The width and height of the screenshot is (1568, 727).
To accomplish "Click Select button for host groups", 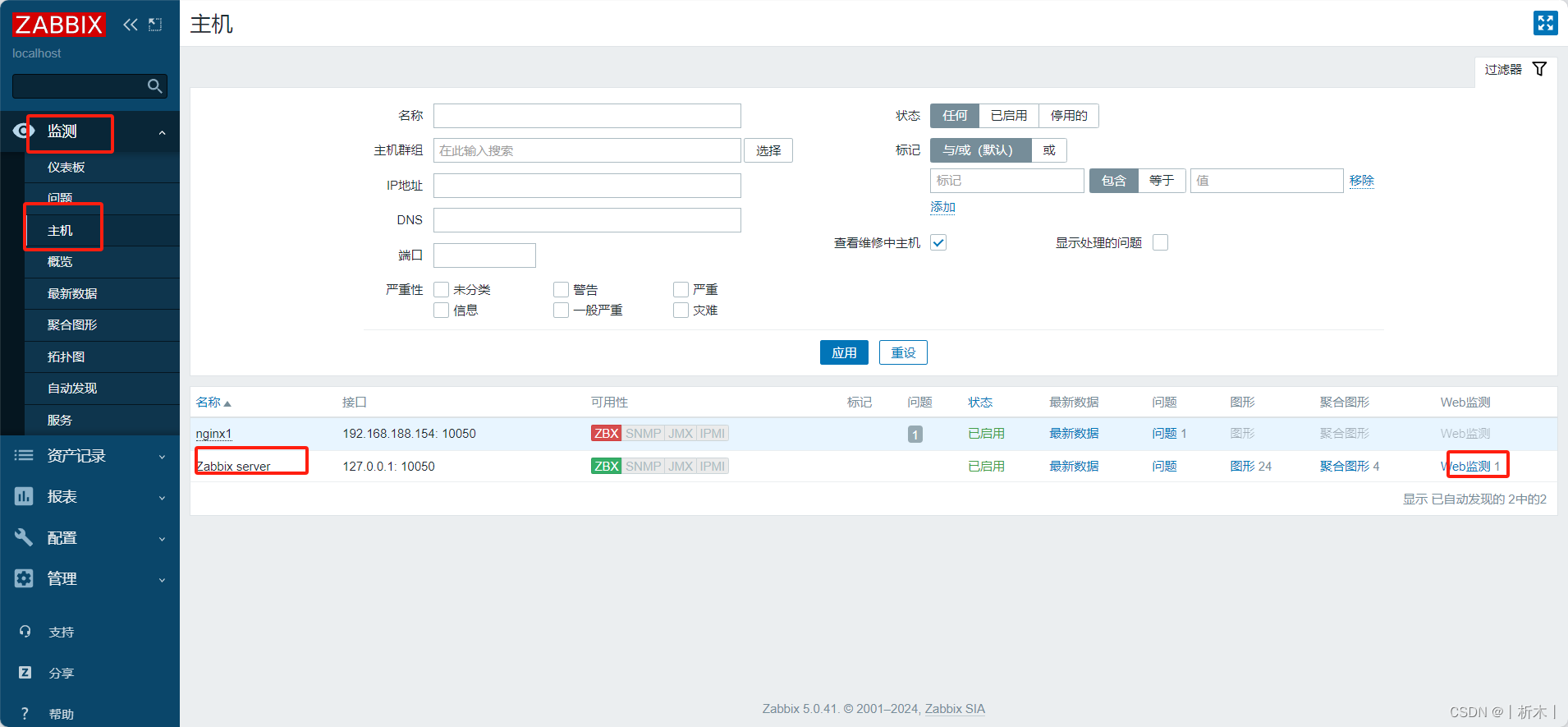I will pos(768,150).
